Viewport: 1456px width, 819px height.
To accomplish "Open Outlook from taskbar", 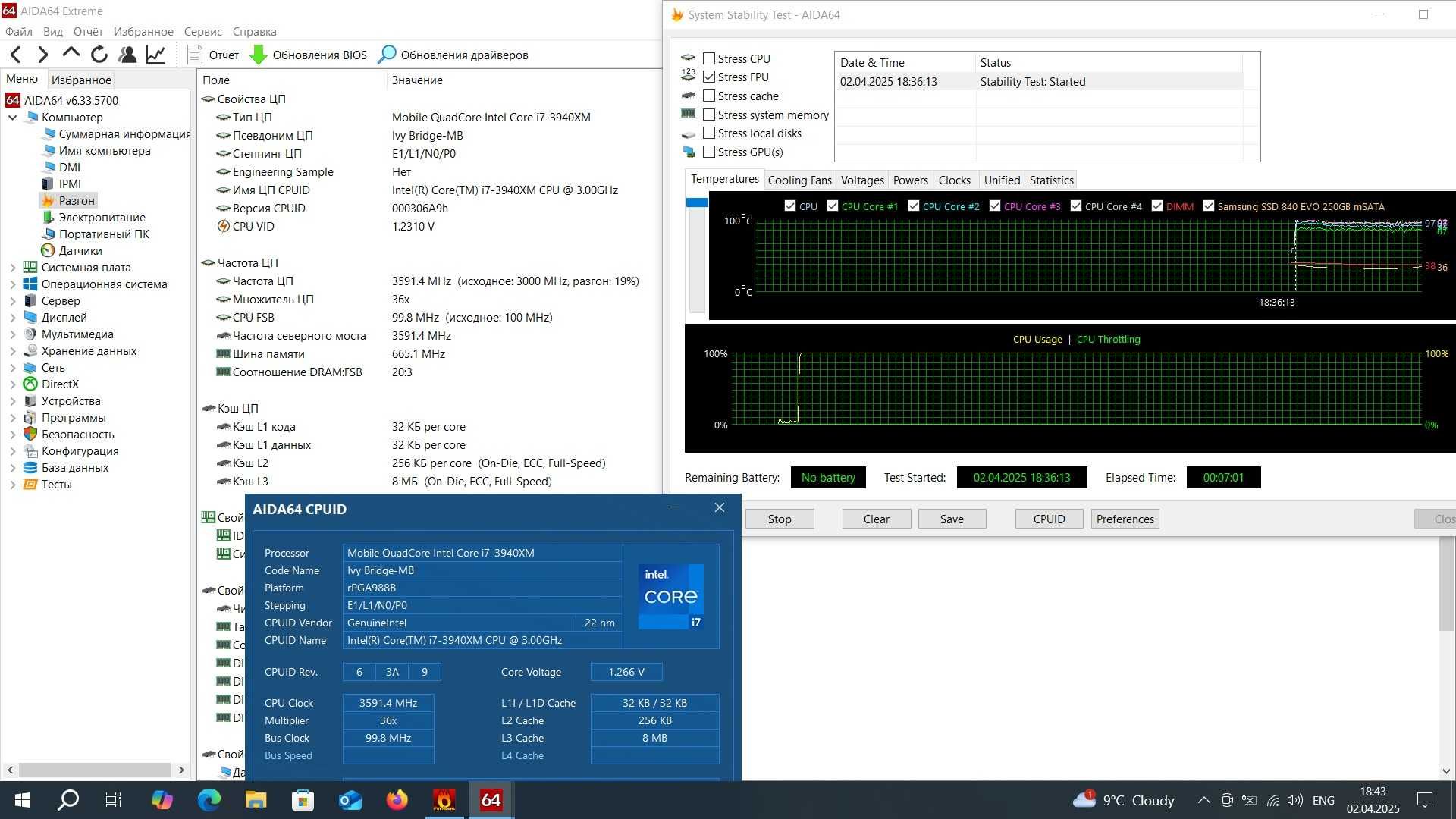I will coord(350,800).
